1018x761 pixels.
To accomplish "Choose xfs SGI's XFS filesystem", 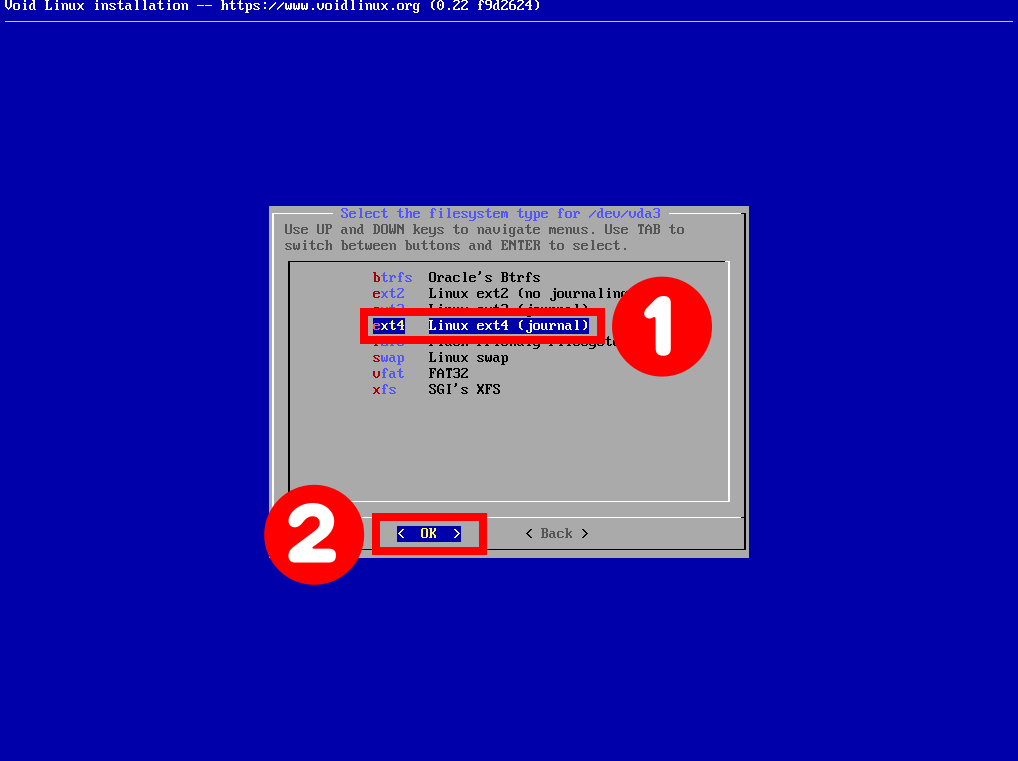I will [436, 390].
